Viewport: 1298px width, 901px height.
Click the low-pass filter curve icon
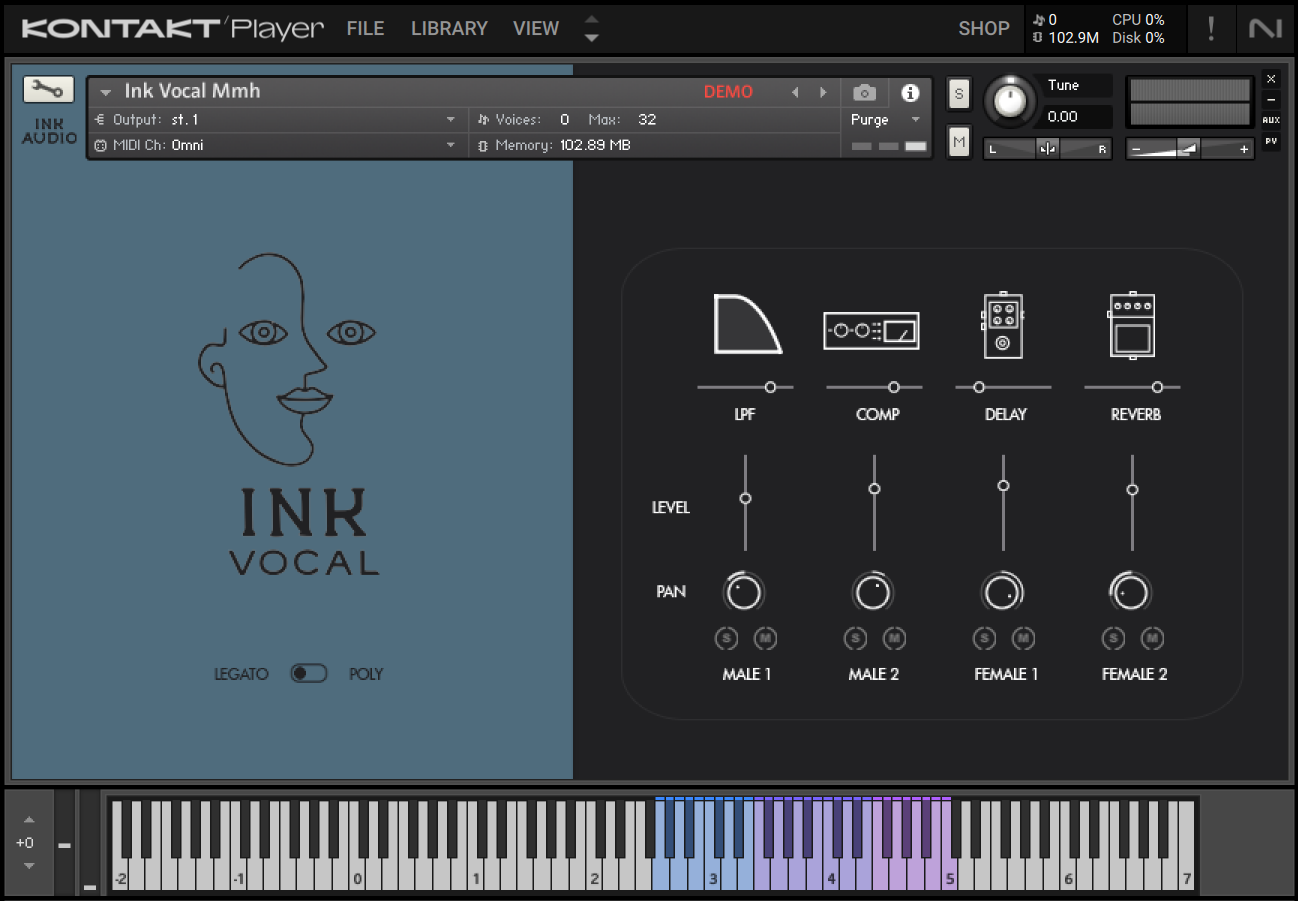(747, 324)
